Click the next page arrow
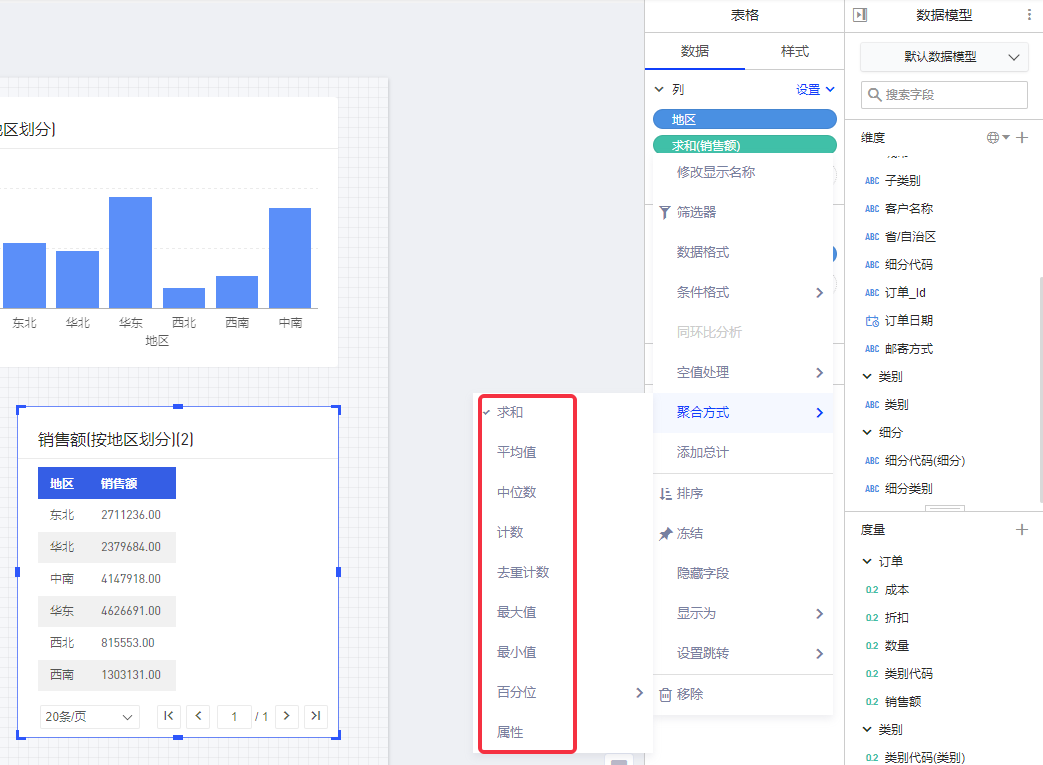The image size is (1043, 765). click(287, 716)
